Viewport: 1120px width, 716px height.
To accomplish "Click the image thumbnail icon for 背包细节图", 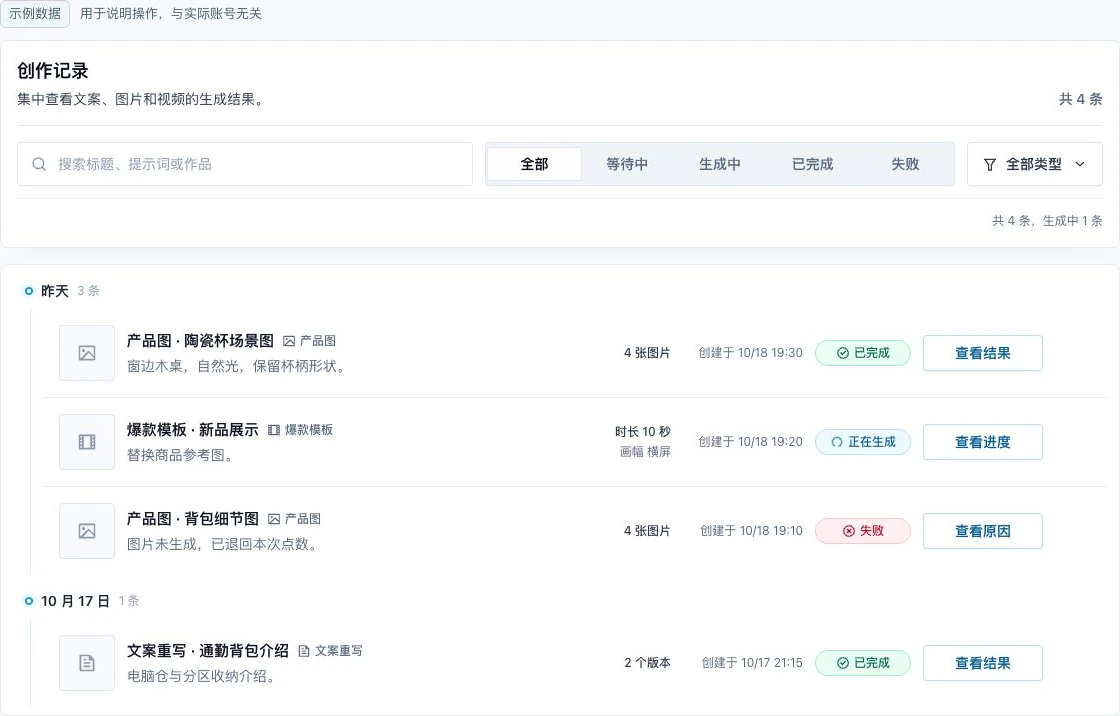I will pyautogui.click(x=87, y=531).
